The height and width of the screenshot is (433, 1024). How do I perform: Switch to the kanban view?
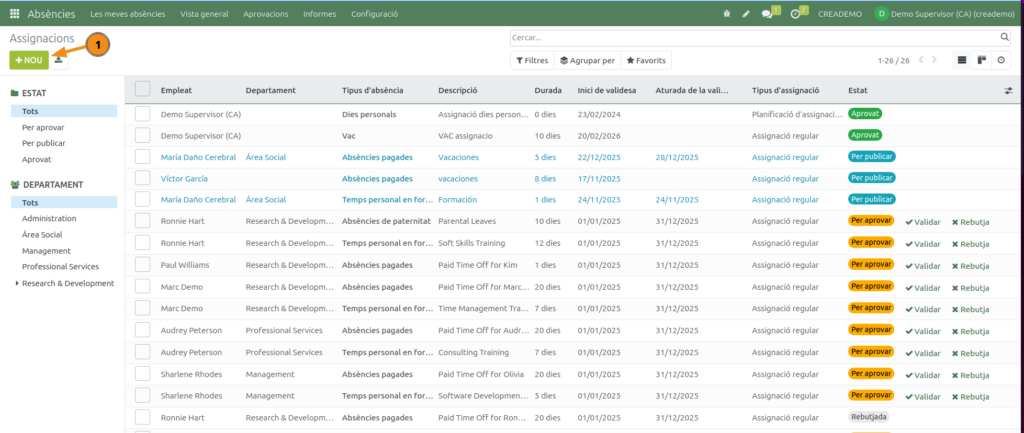pos(982,60)
